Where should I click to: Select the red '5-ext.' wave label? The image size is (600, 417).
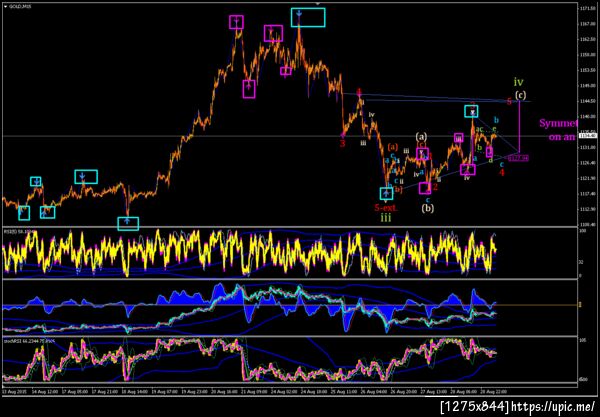point(386,208)
